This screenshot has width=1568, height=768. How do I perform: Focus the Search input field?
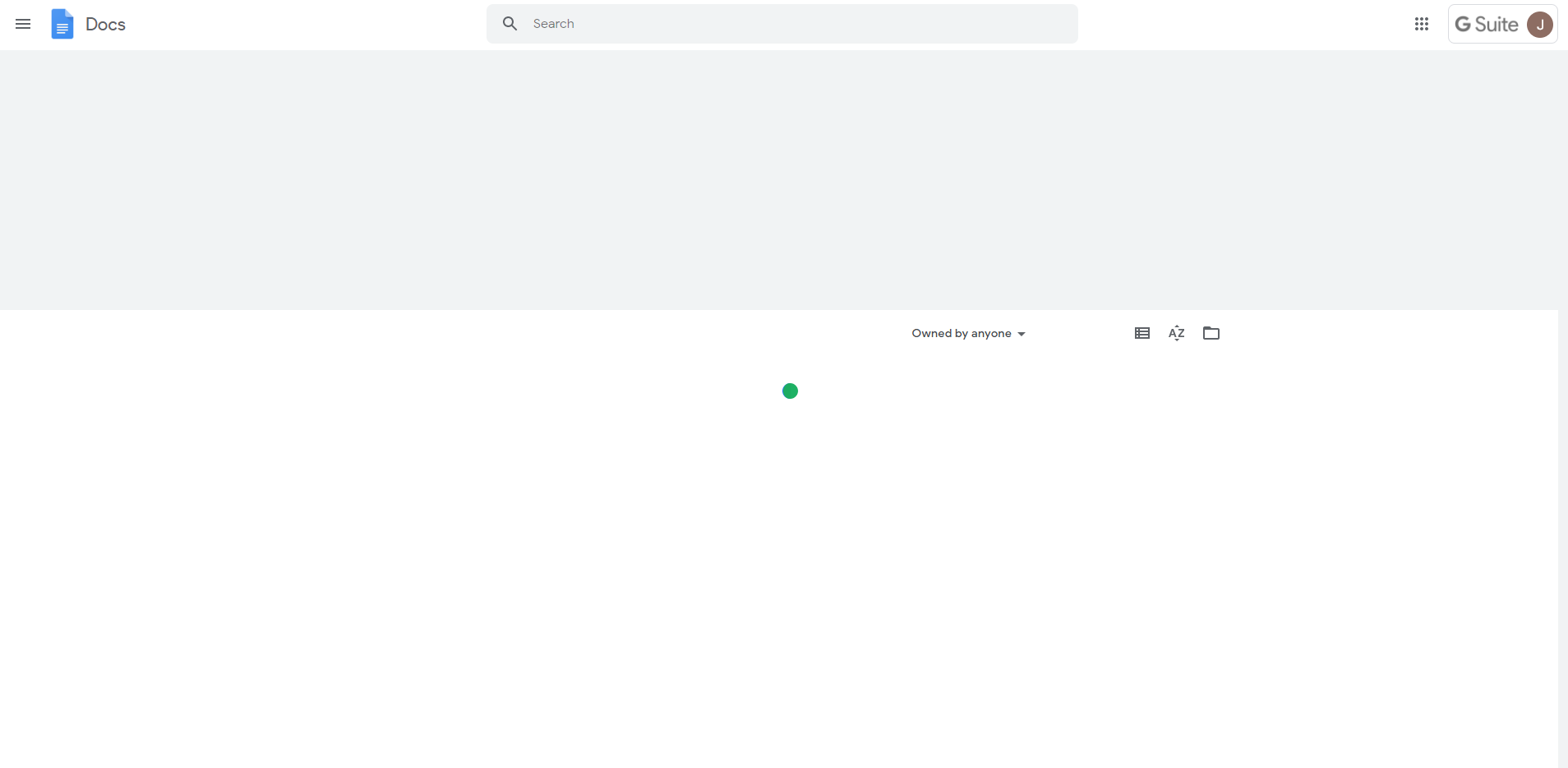tap(782, 24)
